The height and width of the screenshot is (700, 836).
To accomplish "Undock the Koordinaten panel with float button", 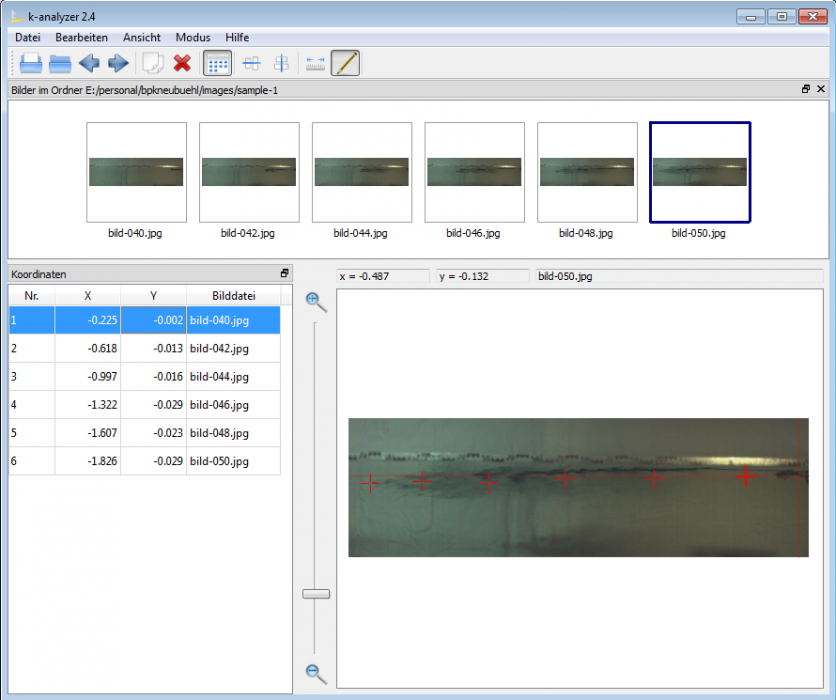I will point(284,273).
